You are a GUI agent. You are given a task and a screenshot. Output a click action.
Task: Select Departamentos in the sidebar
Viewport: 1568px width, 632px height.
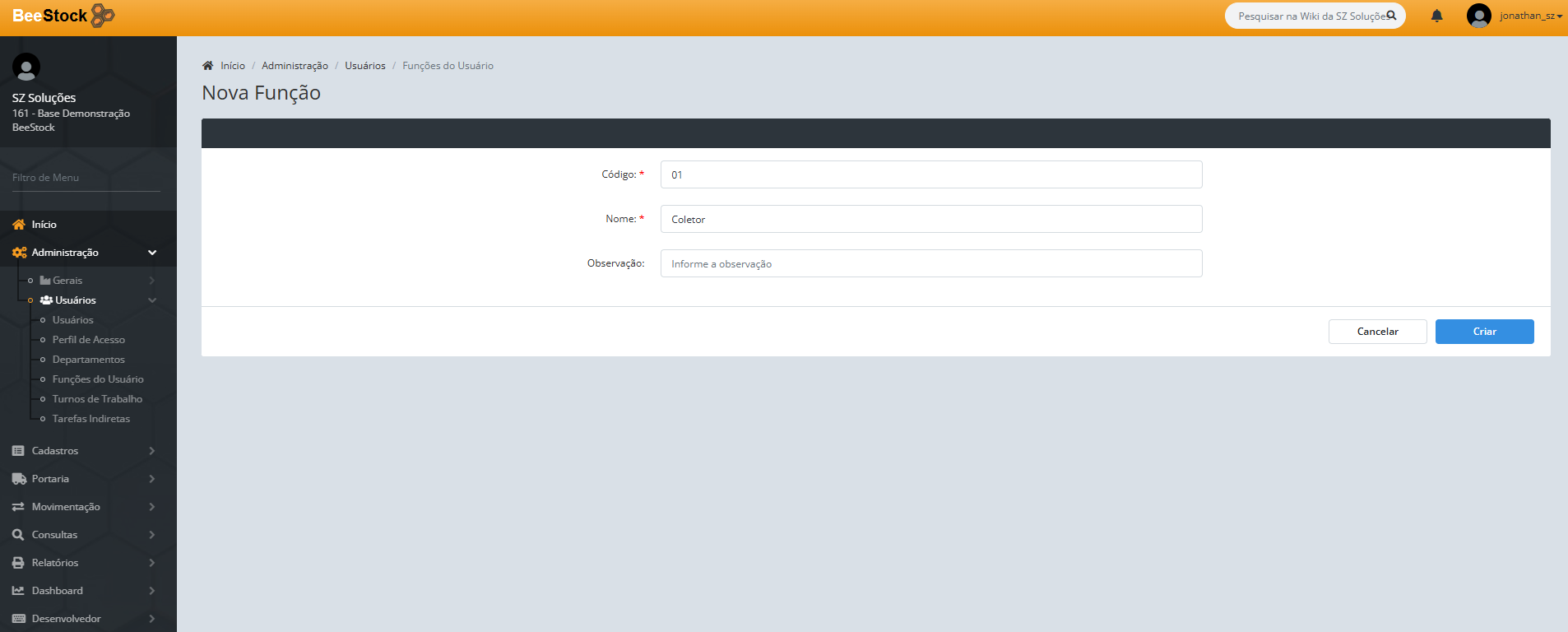[x=89, y=360]
